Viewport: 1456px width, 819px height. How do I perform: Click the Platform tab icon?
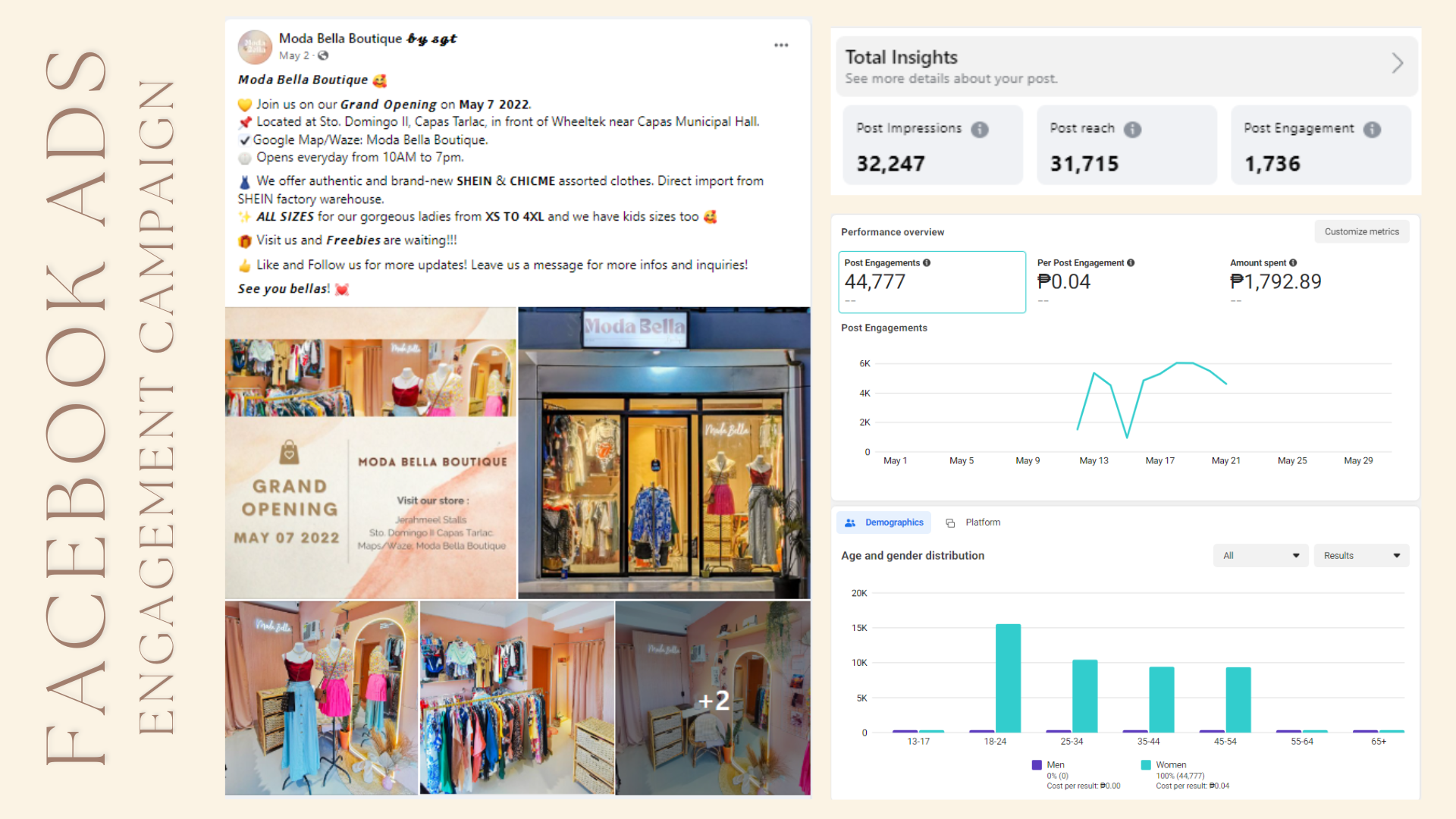pos(950,522)
